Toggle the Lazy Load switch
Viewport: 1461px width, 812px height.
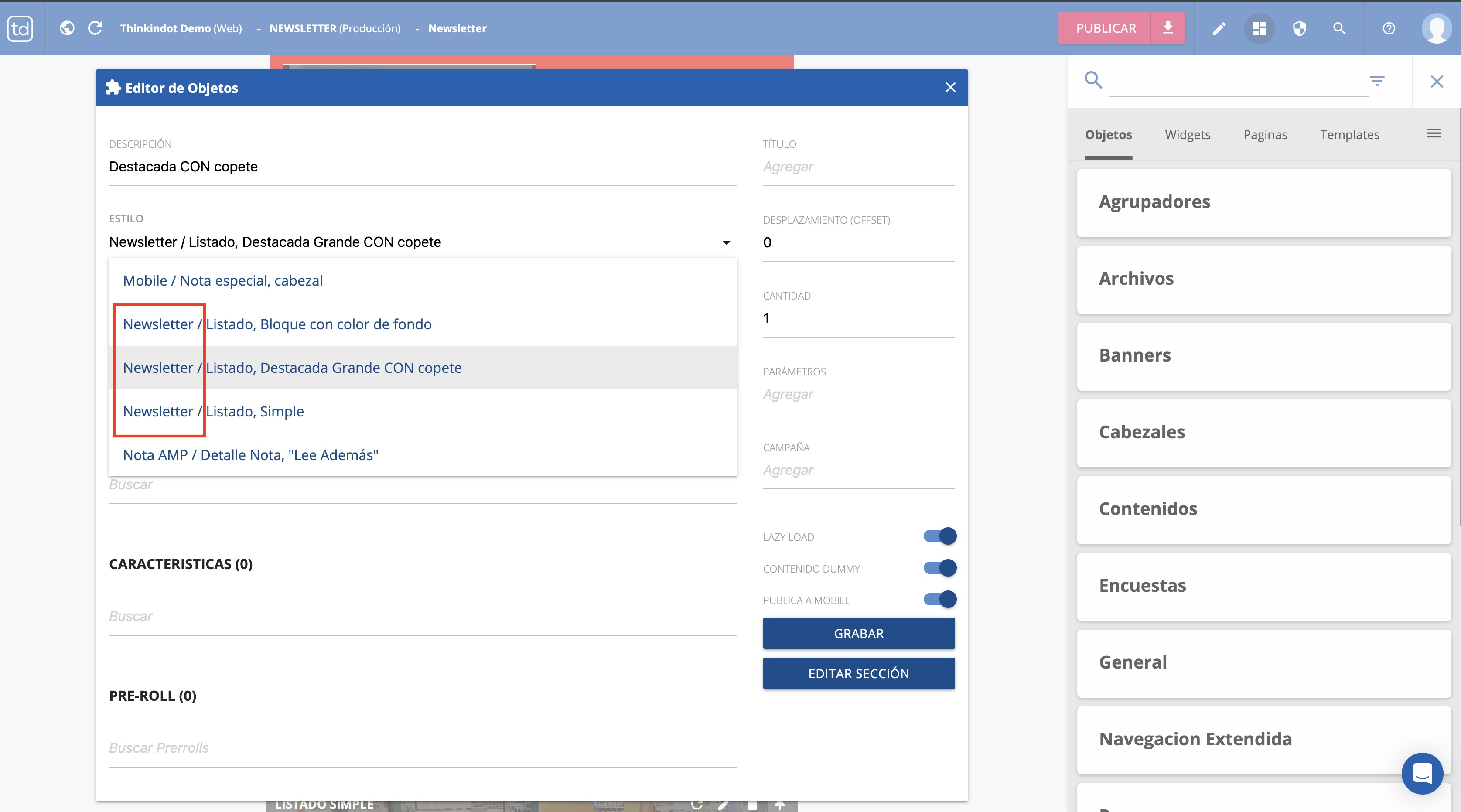(x=940, y=536)
